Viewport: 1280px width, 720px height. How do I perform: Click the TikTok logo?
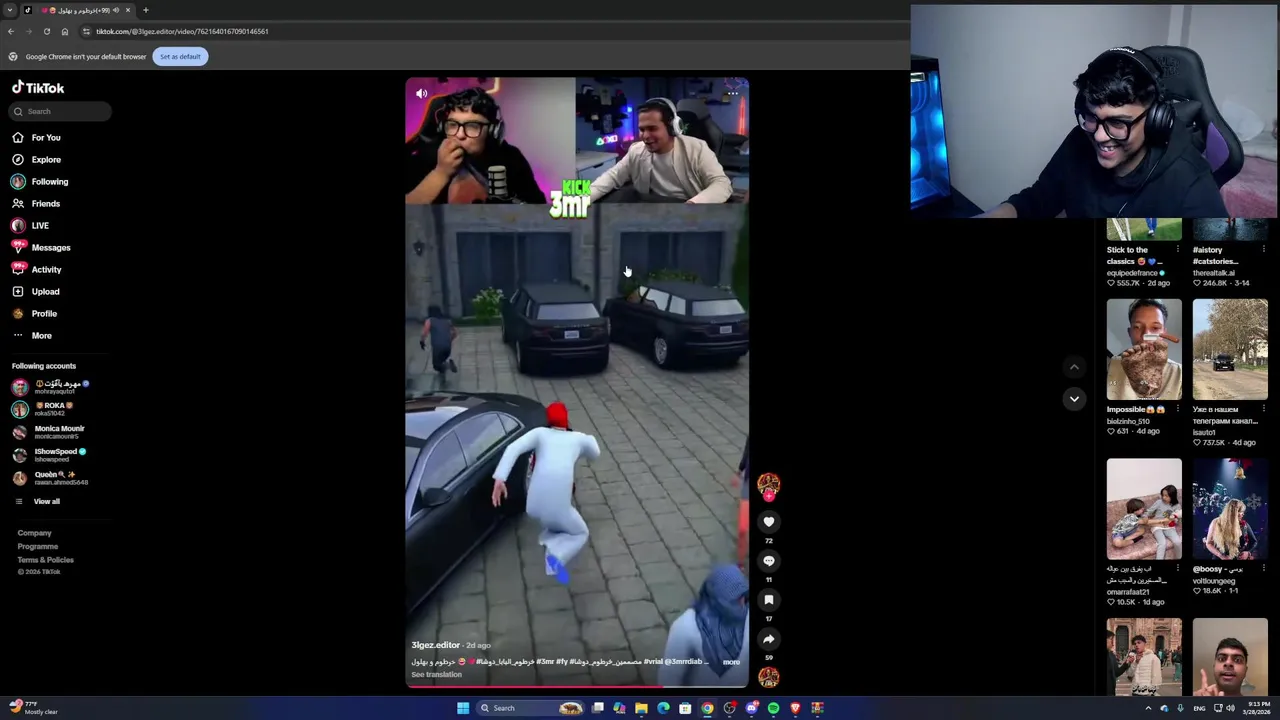[38, 88]
